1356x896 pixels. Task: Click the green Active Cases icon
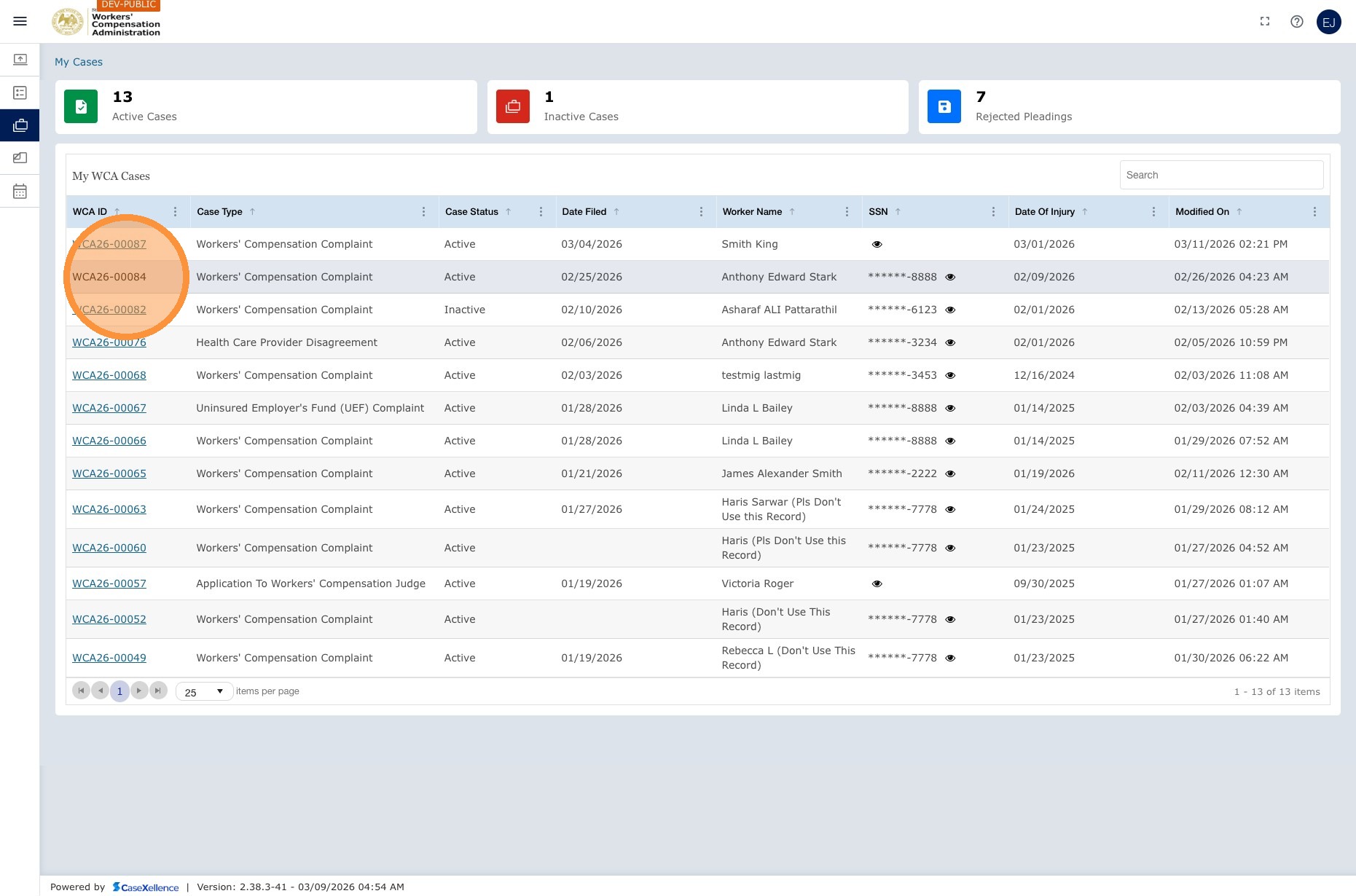(81, 106)
